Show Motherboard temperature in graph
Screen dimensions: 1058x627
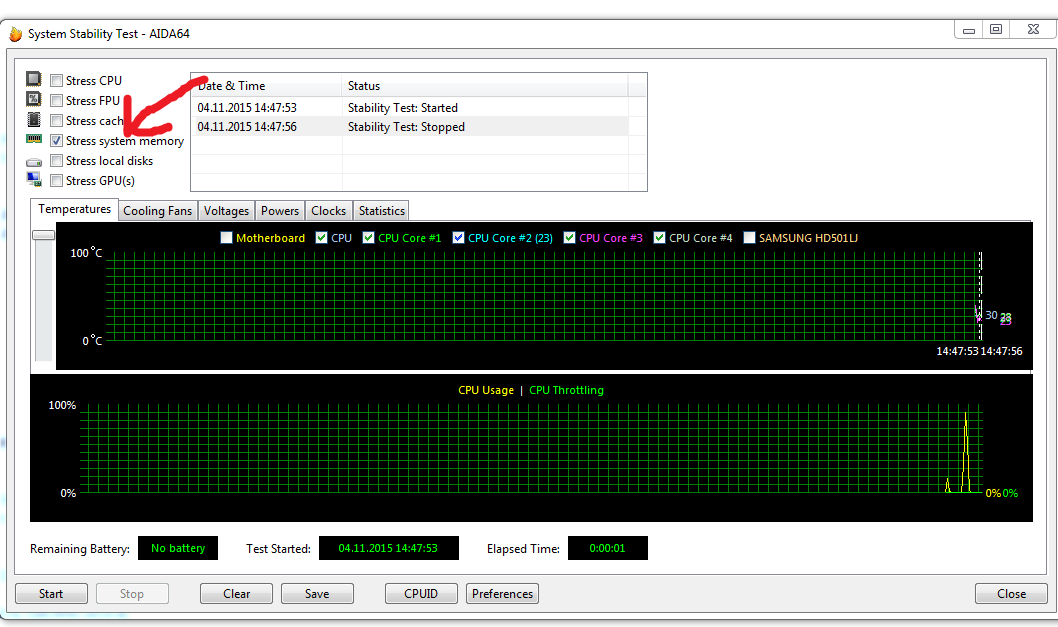click(226, 238)
